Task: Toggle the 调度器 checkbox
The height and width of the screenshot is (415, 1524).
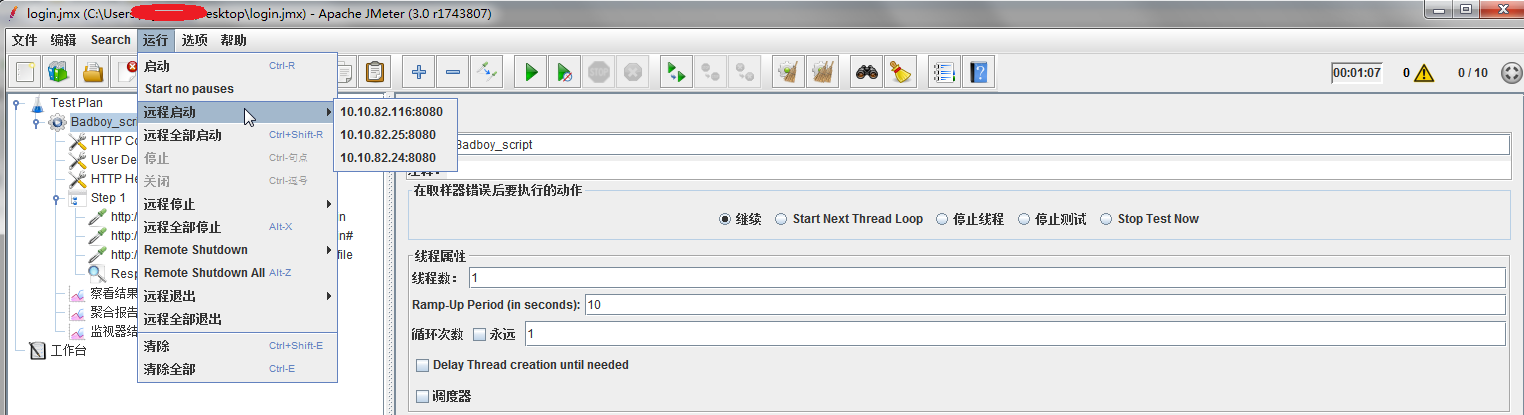Action: click(422, 396)
